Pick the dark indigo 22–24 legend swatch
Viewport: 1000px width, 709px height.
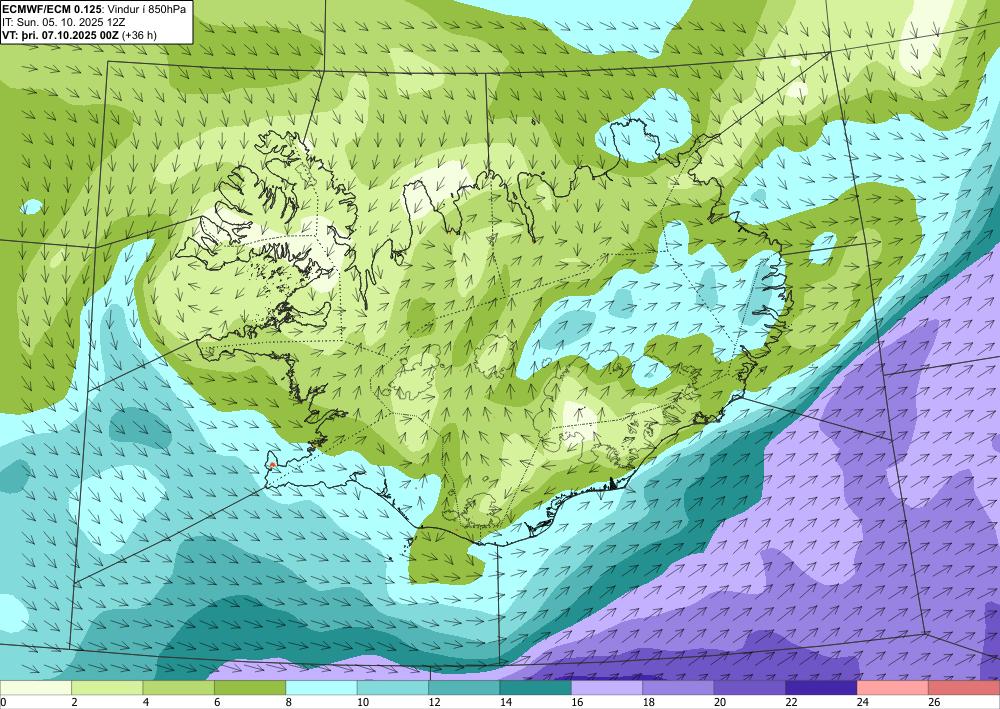(821, 688)
